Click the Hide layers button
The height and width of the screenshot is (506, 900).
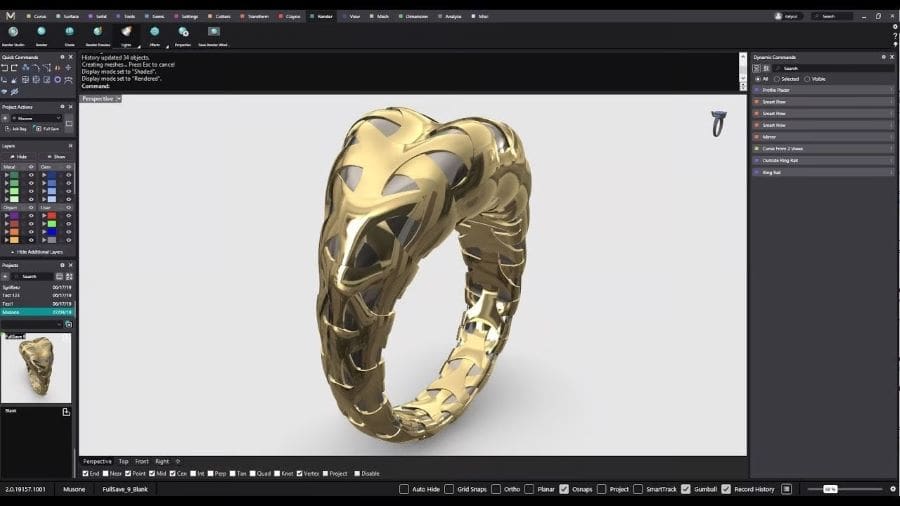[x=19, y=157]
